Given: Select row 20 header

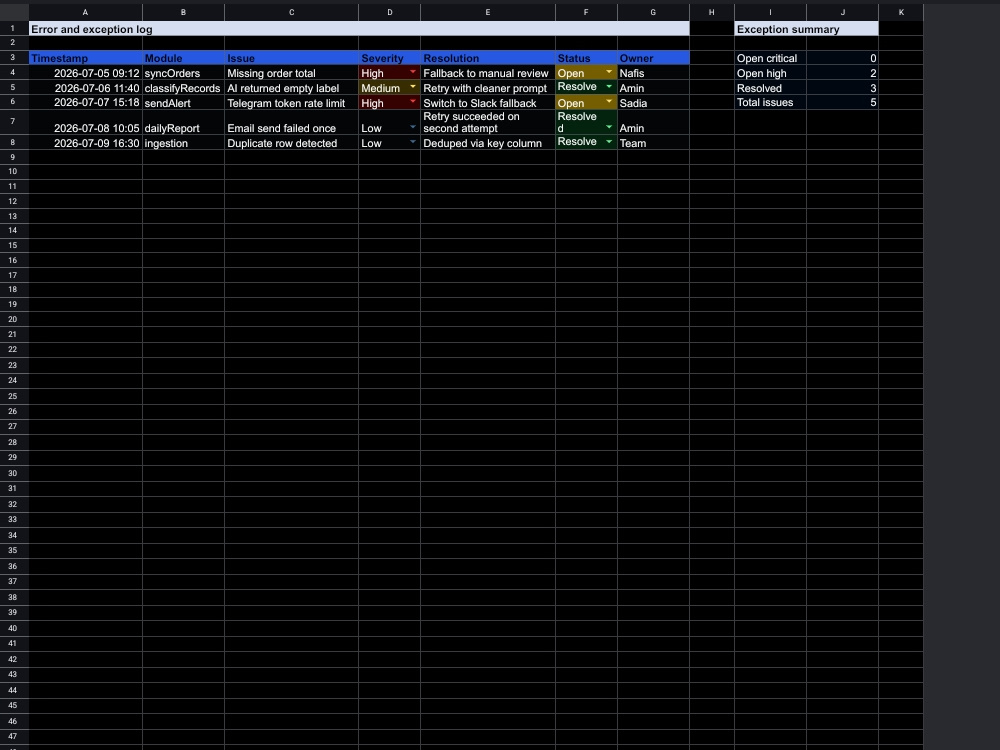Looking at the screenshot, I should [14, 319].
